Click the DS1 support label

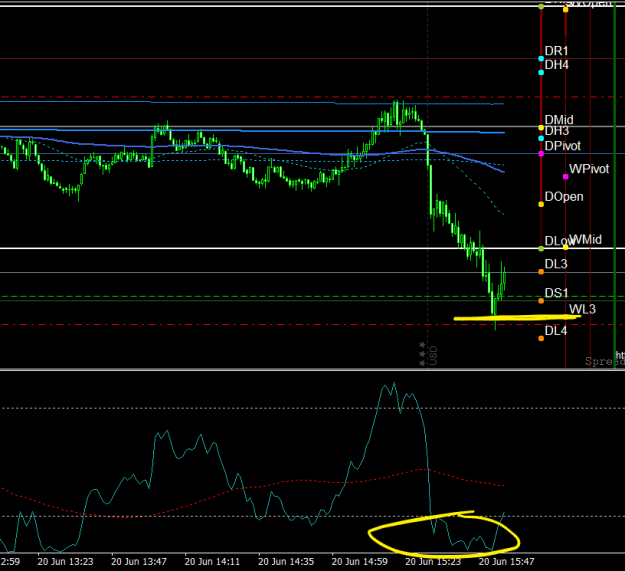[x=556, y=293]
